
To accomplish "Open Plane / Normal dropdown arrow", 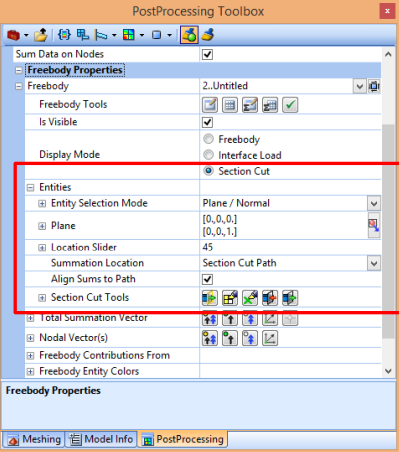I will [x=374, y=203].
